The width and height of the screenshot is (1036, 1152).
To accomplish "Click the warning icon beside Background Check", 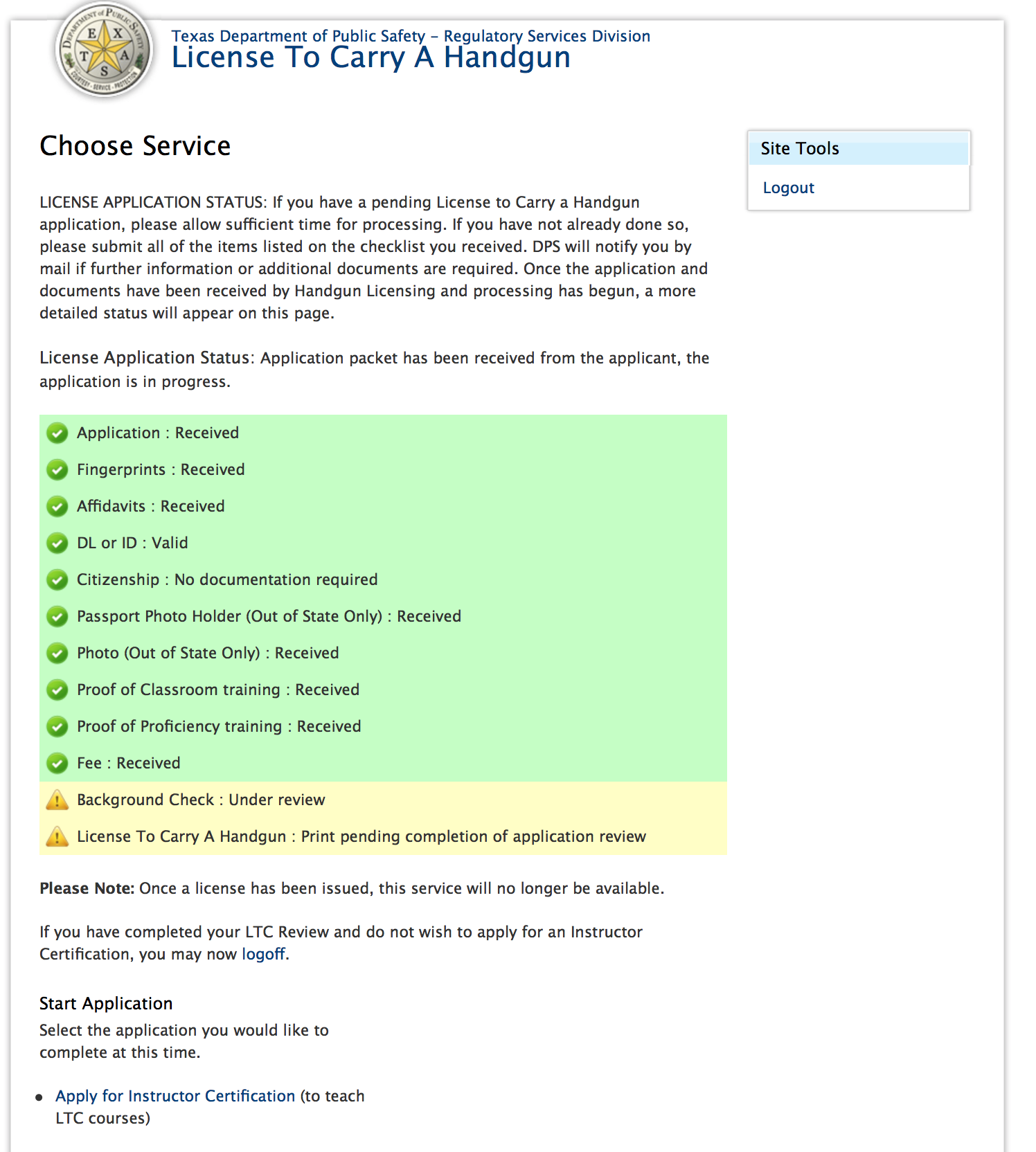I will [57, 800].
